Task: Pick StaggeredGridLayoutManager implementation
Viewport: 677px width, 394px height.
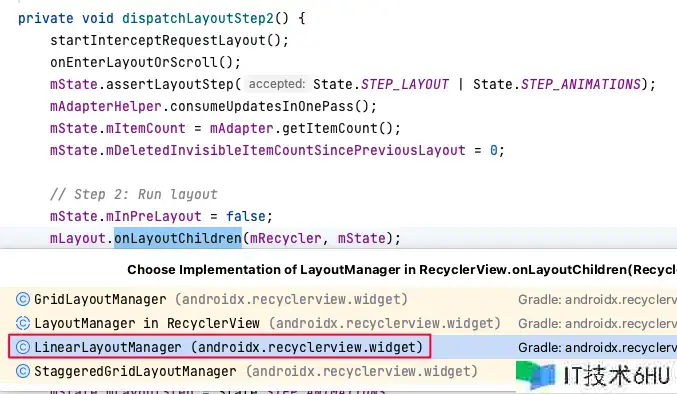Action: coord(338,371)
